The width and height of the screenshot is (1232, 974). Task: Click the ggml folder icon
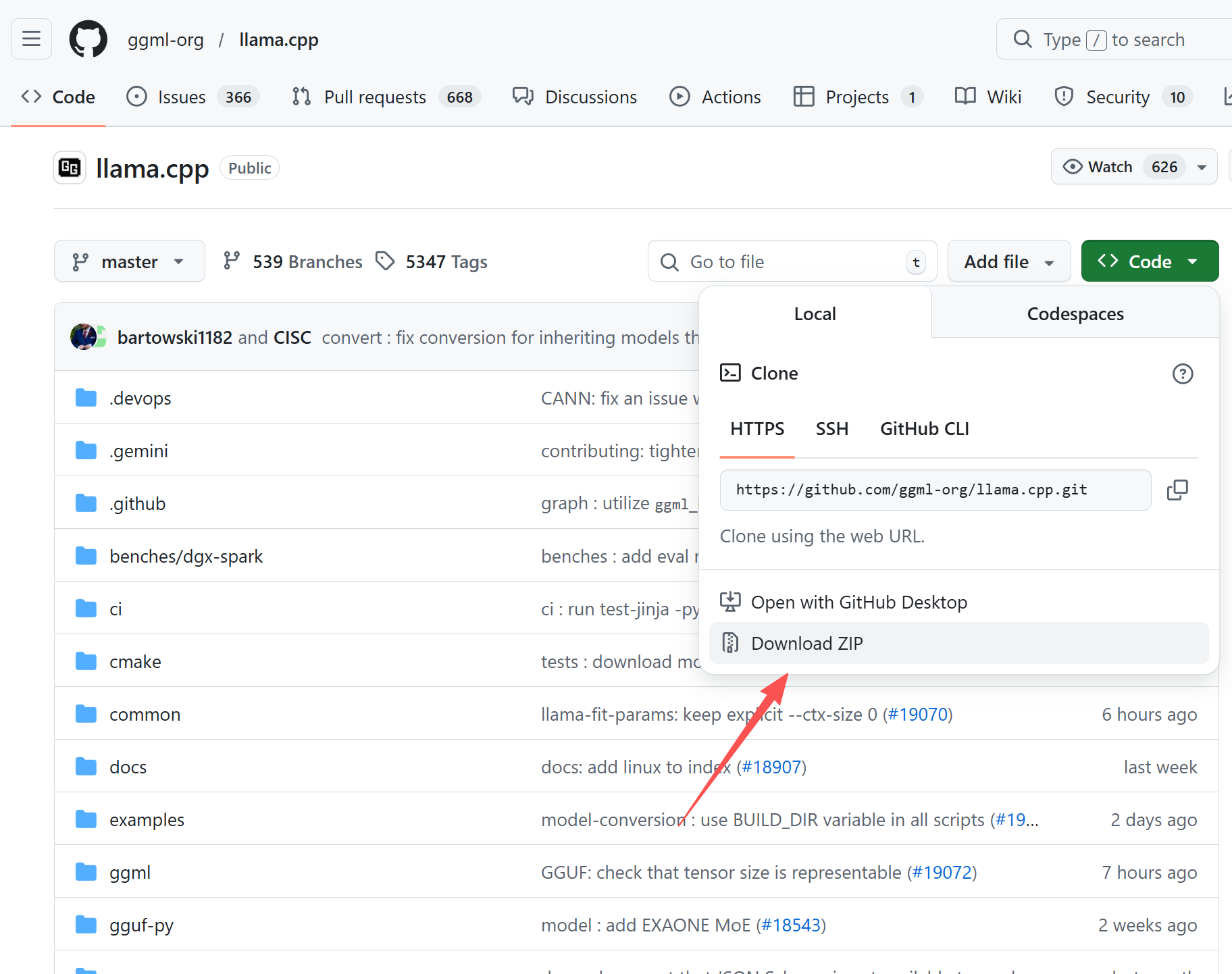click(x=86, y=872)
